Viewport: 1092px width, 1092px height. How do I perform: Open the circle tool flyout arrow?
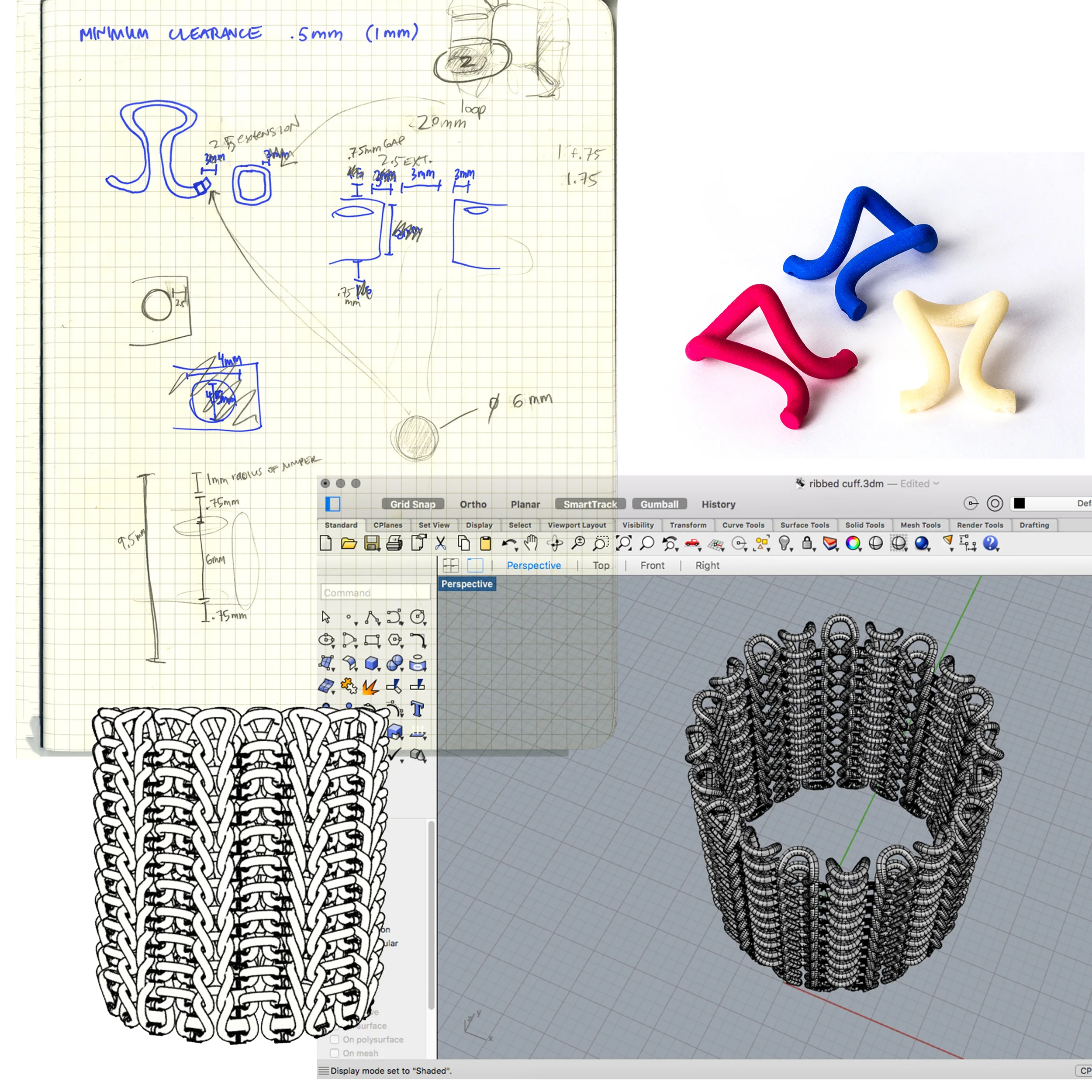coord(425,624)
